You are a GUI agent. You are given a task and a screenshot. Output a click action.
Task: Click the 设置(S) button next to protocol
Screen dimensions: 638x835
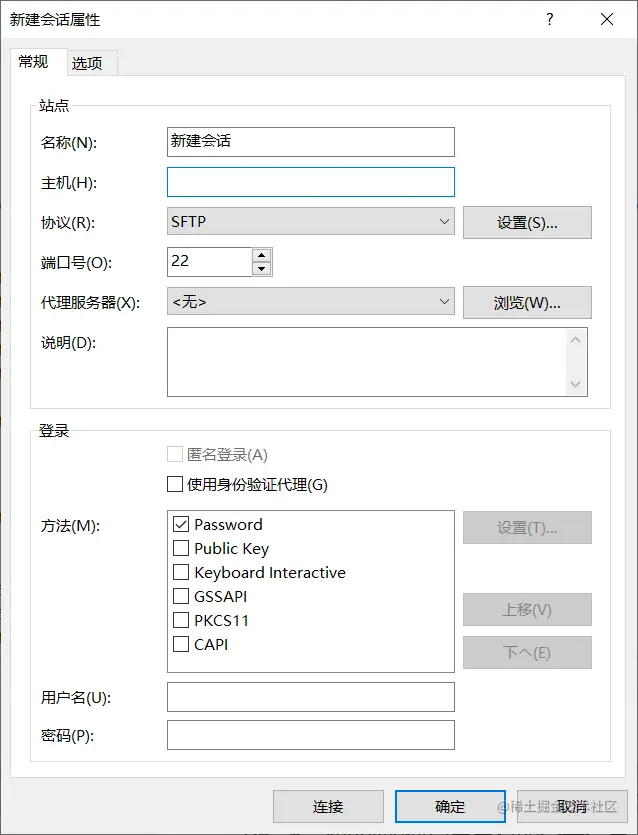527,222
